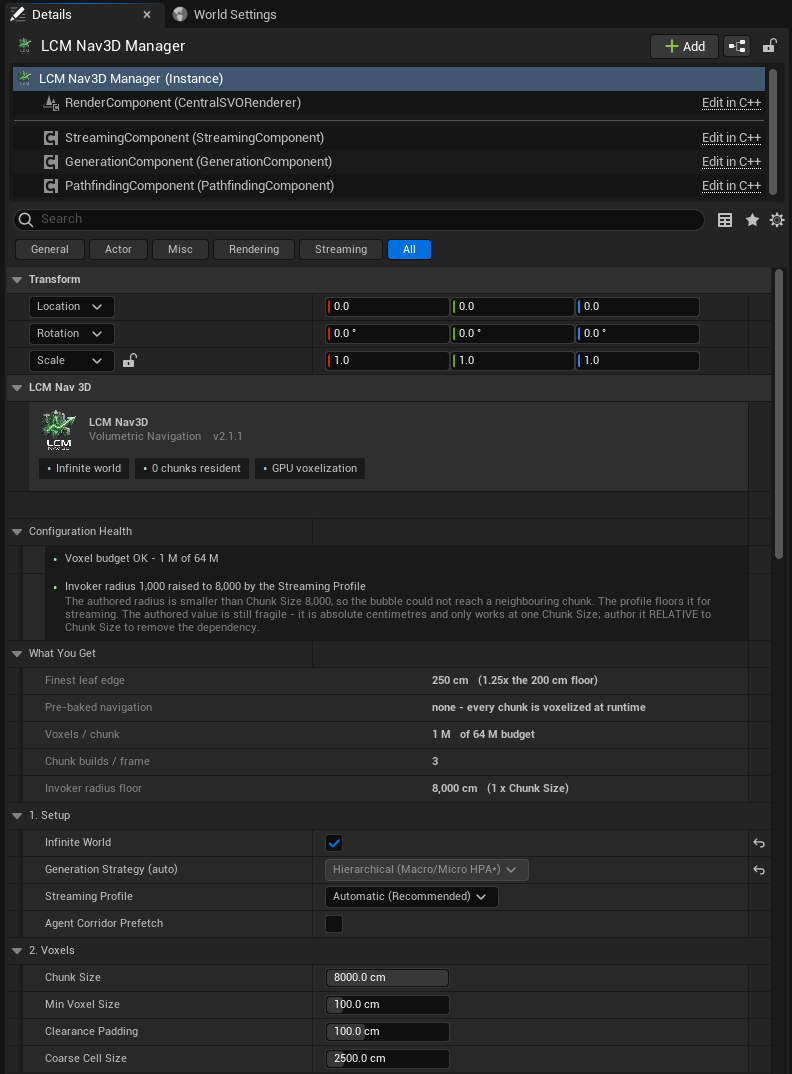792x1074 pixels.
Task: Click the RenderComponent icon in component list
Action: point(51,103)
